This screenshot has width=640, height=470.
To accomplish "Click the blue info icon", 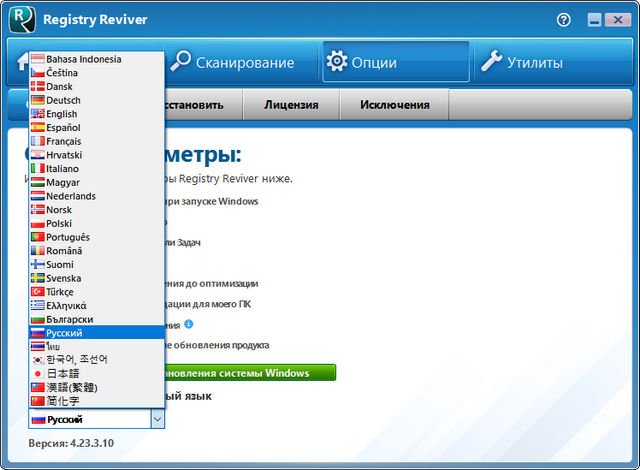I will pos(188,324).
